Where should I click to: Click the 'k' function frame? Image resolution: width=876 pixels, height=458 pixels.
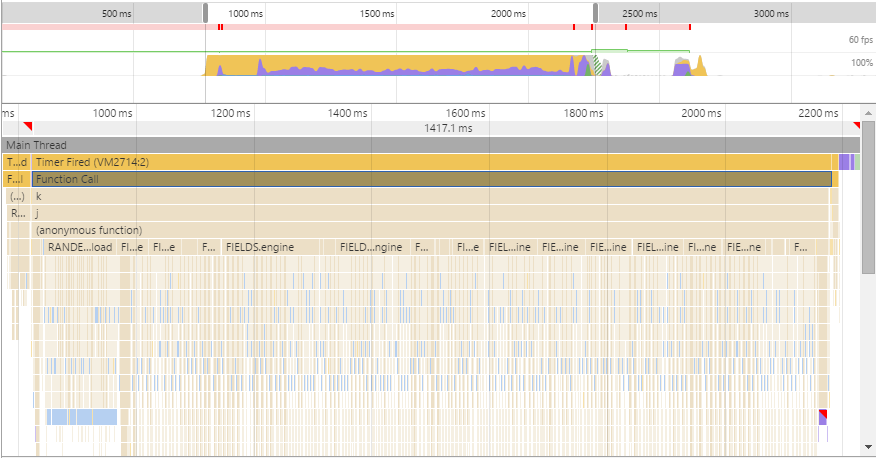[430, 196]
